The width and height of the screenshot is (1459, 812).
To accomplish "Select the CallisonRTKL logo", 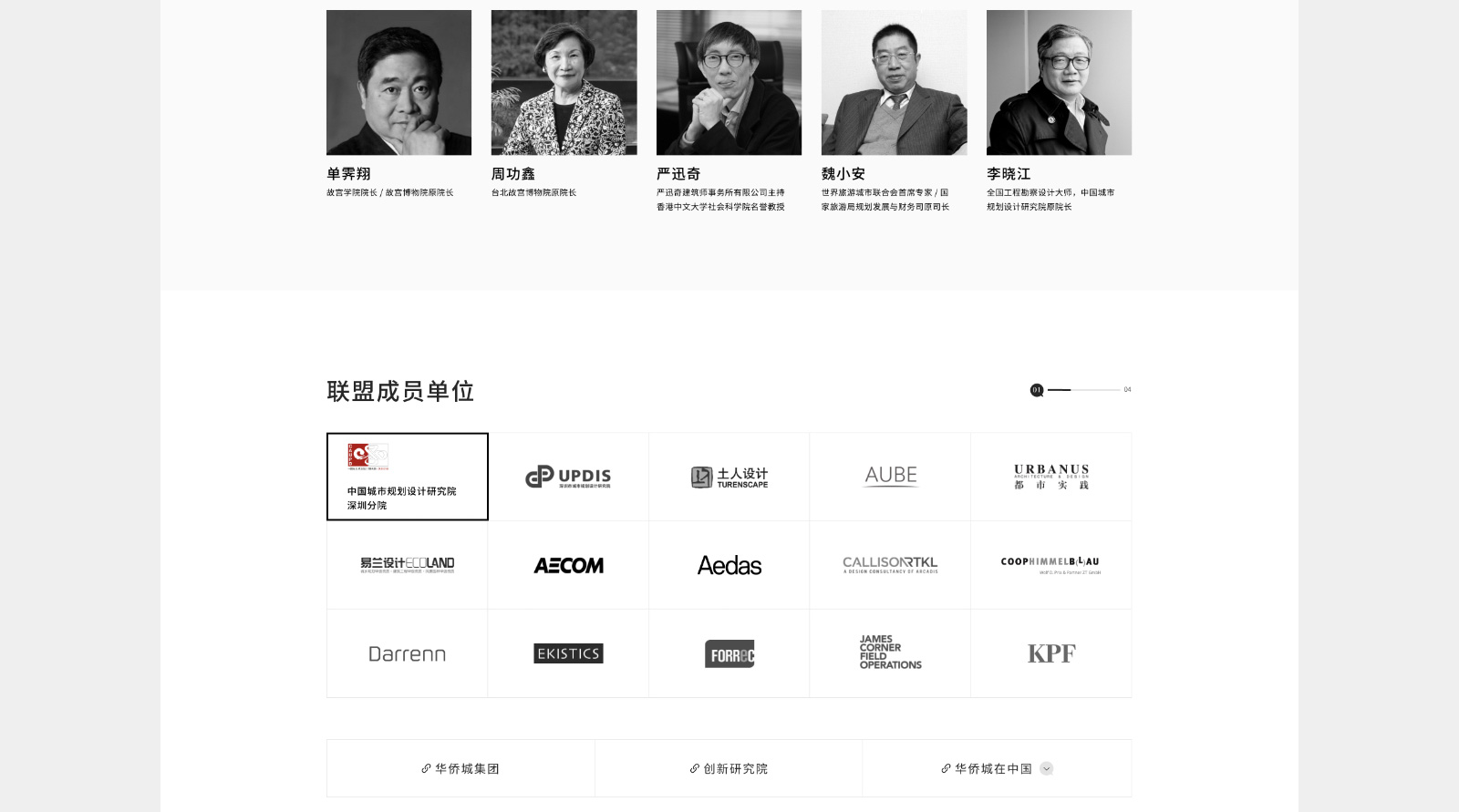I will [x=890, y=565].
